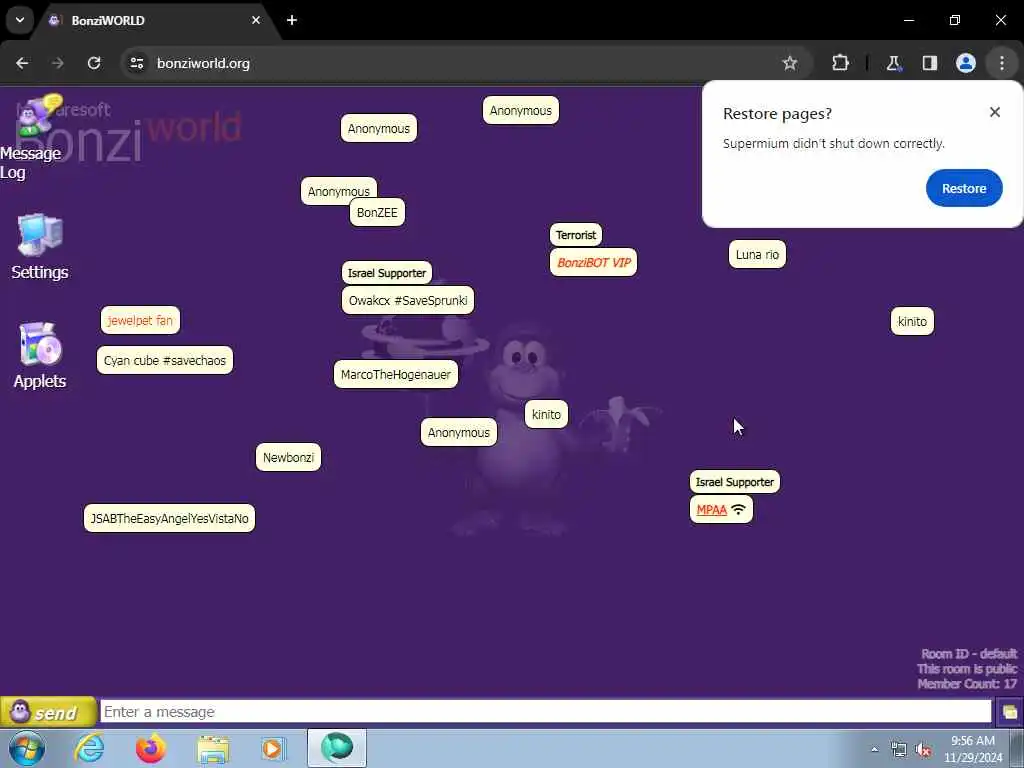1024x768 pixels.
Task: Go back to previous page
Action: (x=22, y=63)
